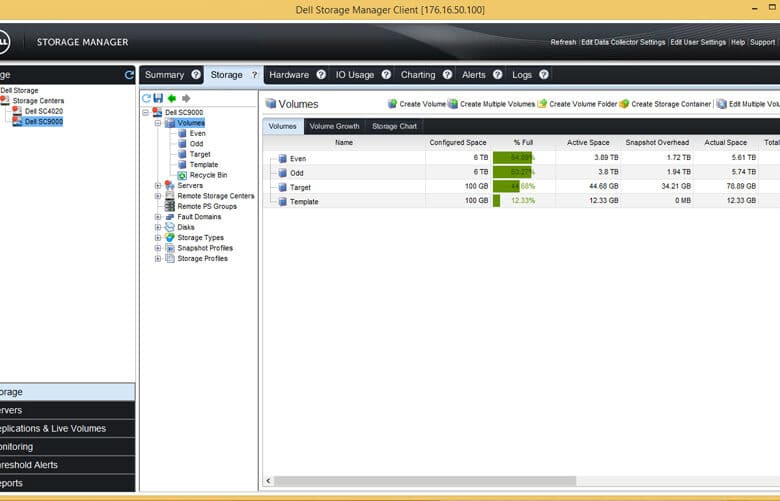
Task: Click the Create Volume icon
Action: click(392, 103)
